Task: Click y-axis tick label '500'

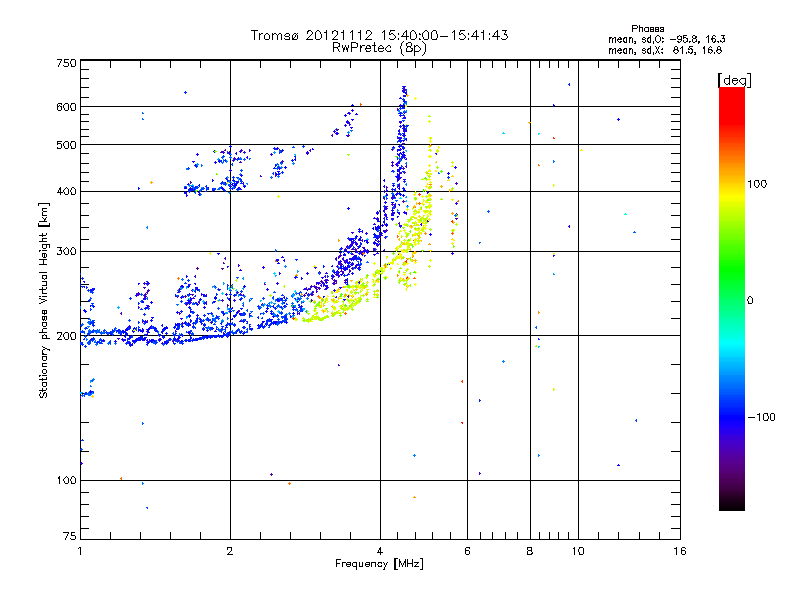Action: coord(66,145)
